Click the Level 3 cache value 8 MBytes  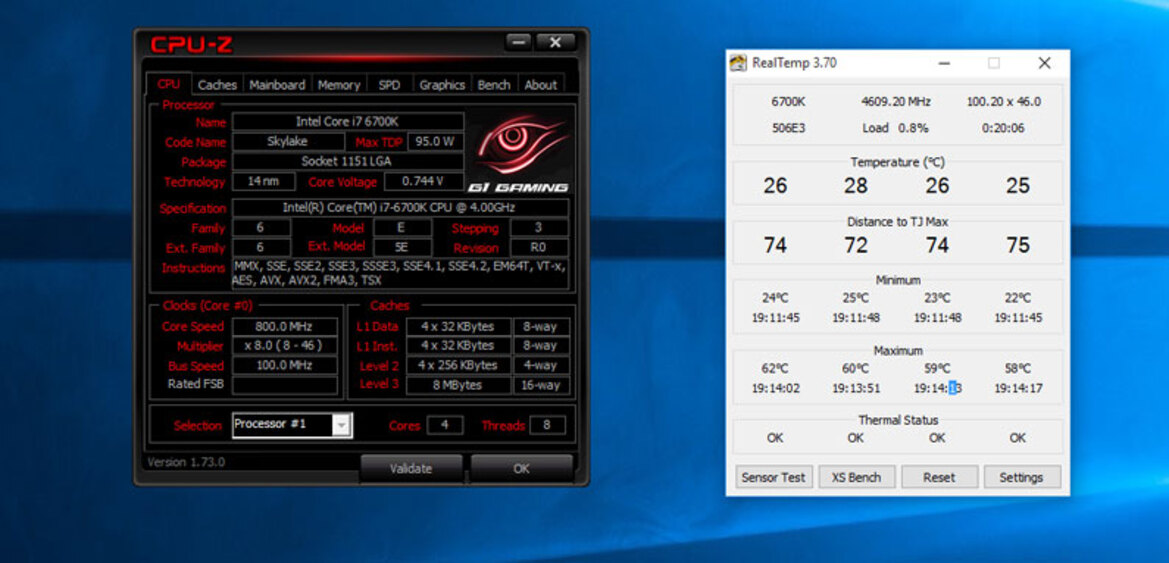pyautogui.click(x=459, y=385)
